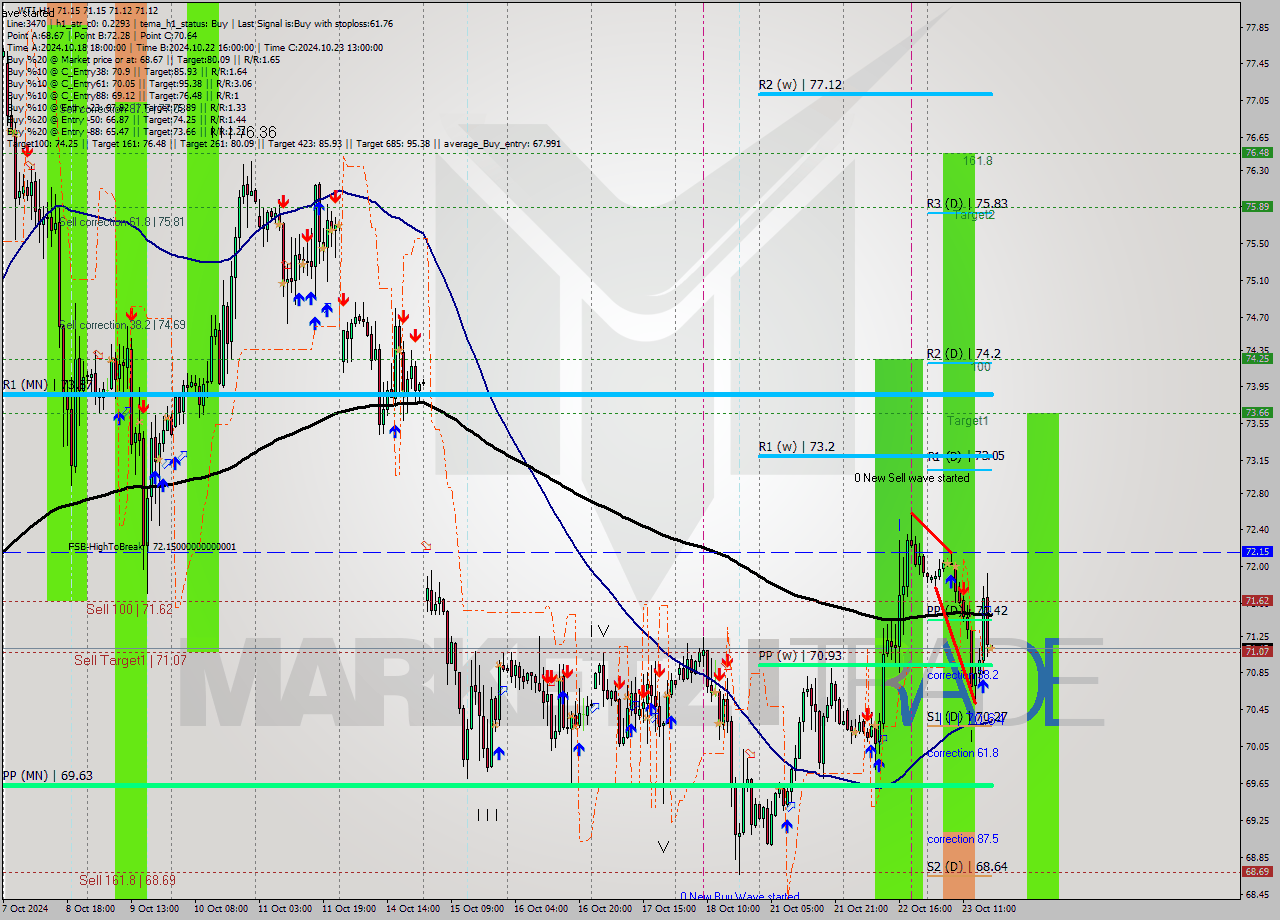The height and width of the screenshot is (920, 1280).
Task: Click the green 74.25 price tag on axis
Action: click(x=1257, y=358)
